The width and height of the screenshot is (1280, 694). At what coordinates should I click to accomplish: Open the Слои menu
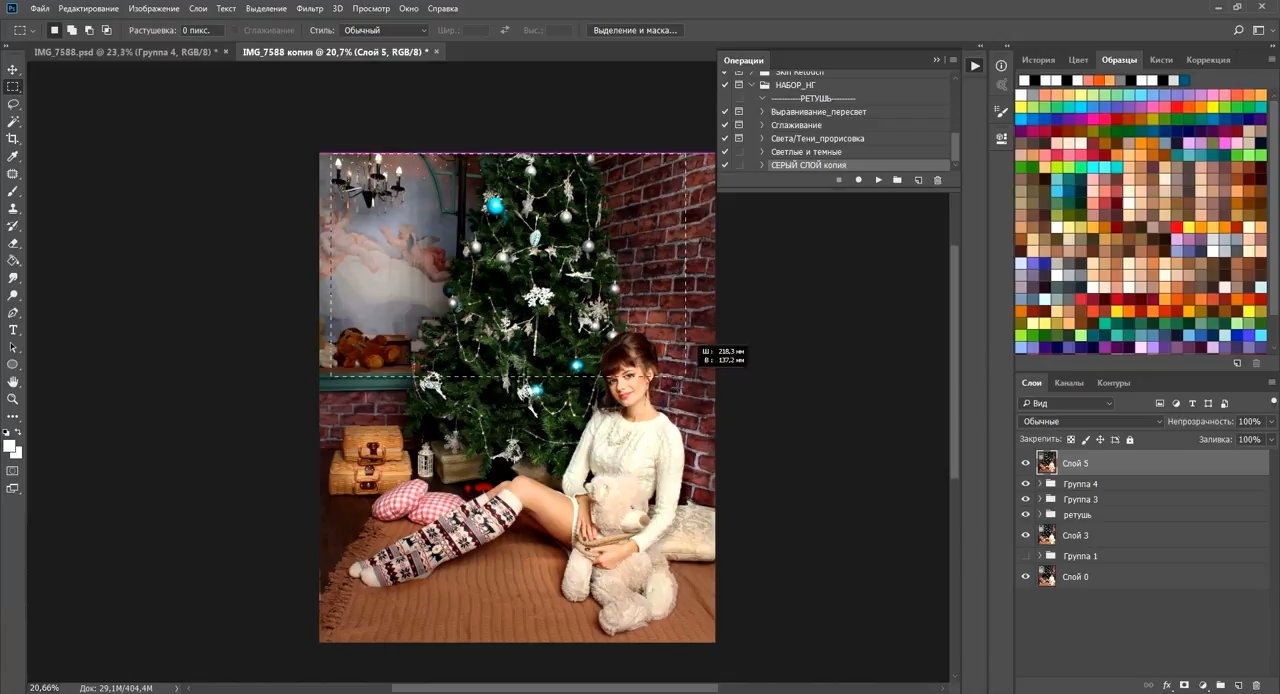tap(198, 8)
